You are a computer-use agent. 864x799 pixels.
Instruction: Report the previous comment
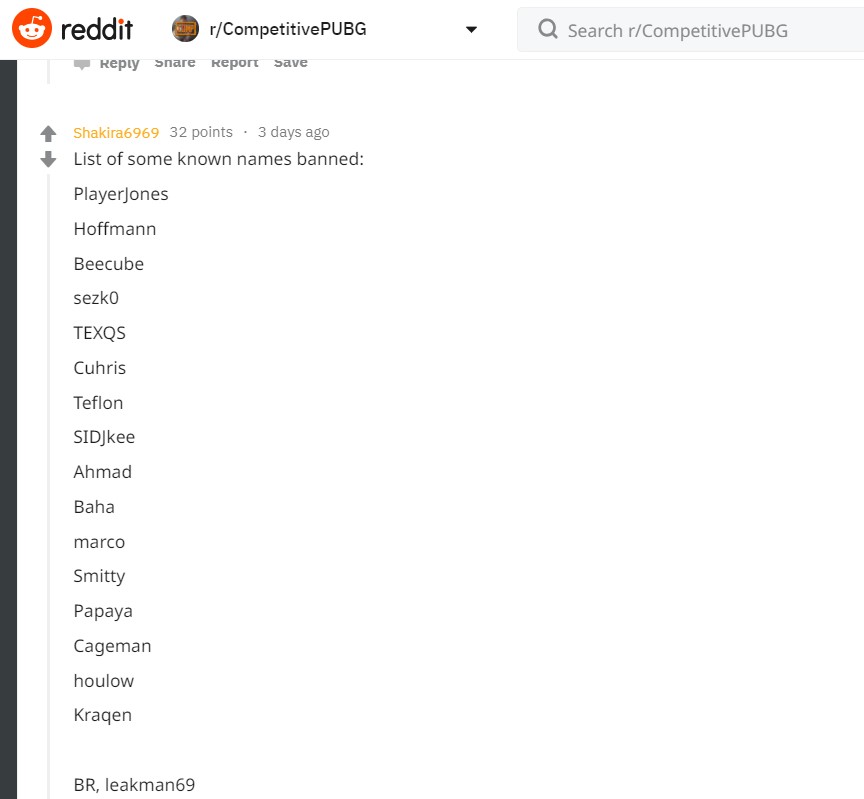click(x=235, y=62)
